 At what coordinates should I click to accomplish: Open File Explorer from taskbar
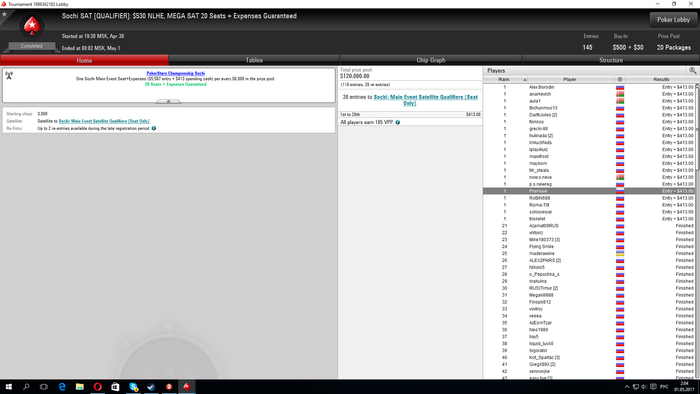pos(79,387)
